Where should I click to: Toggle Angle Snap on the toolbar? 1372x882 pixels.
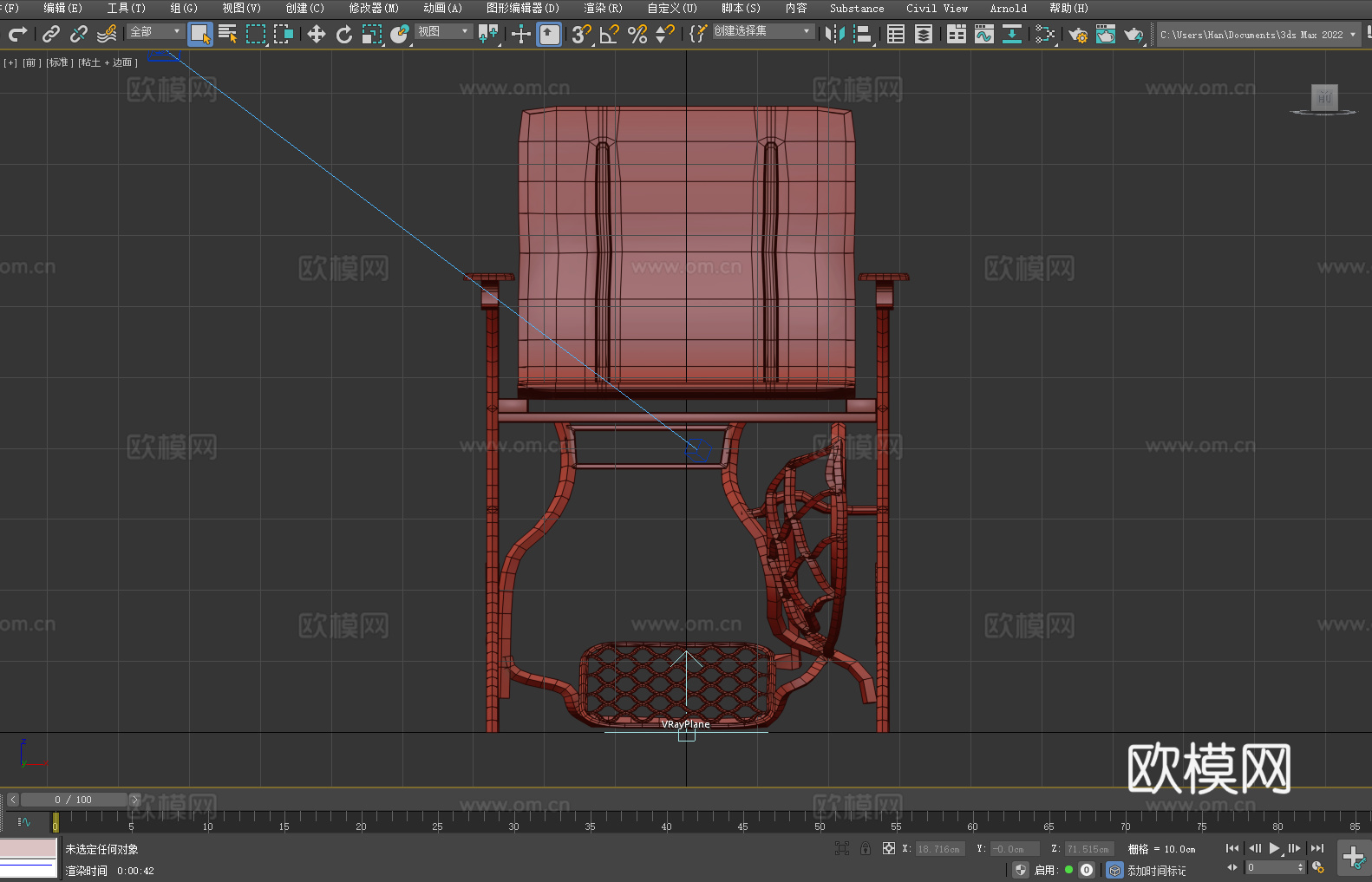click(609, 34)
